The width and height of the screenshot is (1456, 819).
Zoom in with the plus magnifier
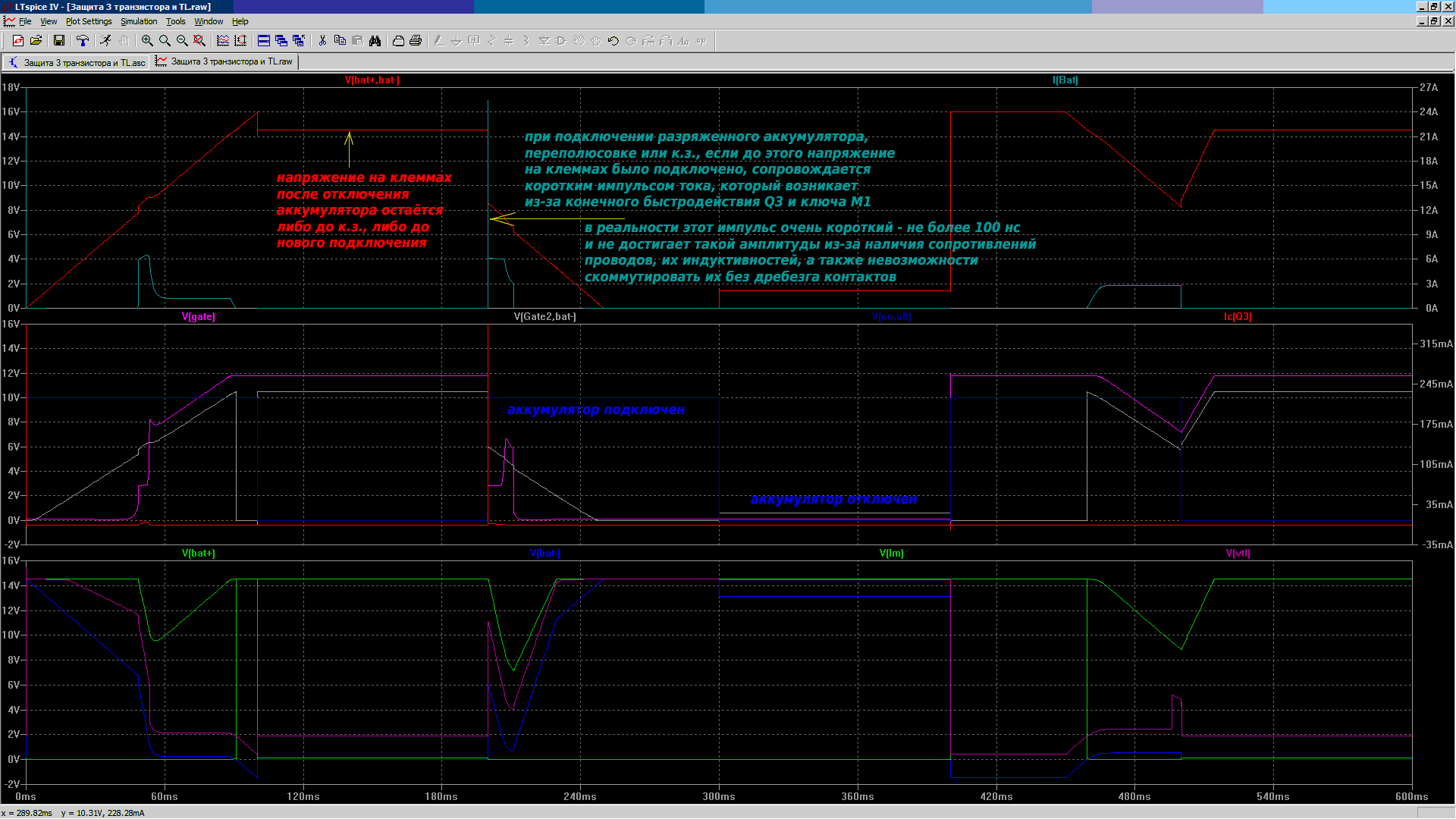(147, 41)
